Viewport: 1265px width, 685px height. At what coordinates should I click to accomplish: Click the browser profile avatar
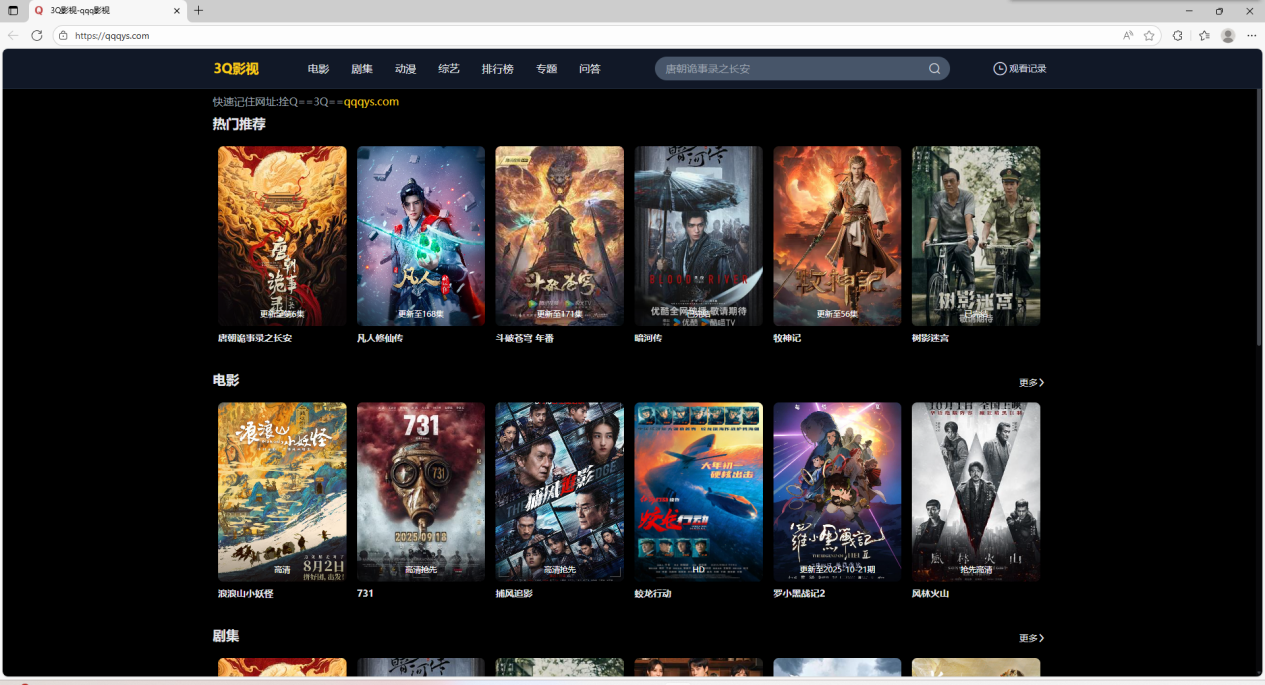coord(1228,35)
